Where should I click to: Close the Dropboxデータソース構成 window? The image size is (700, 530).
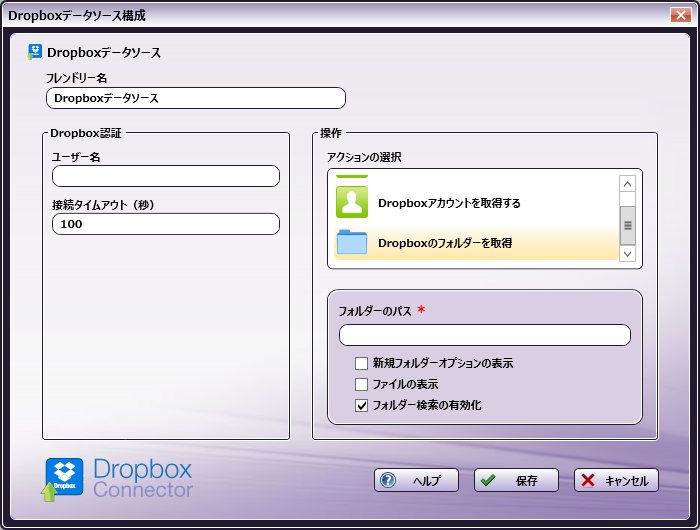click(x=680, y=15)
